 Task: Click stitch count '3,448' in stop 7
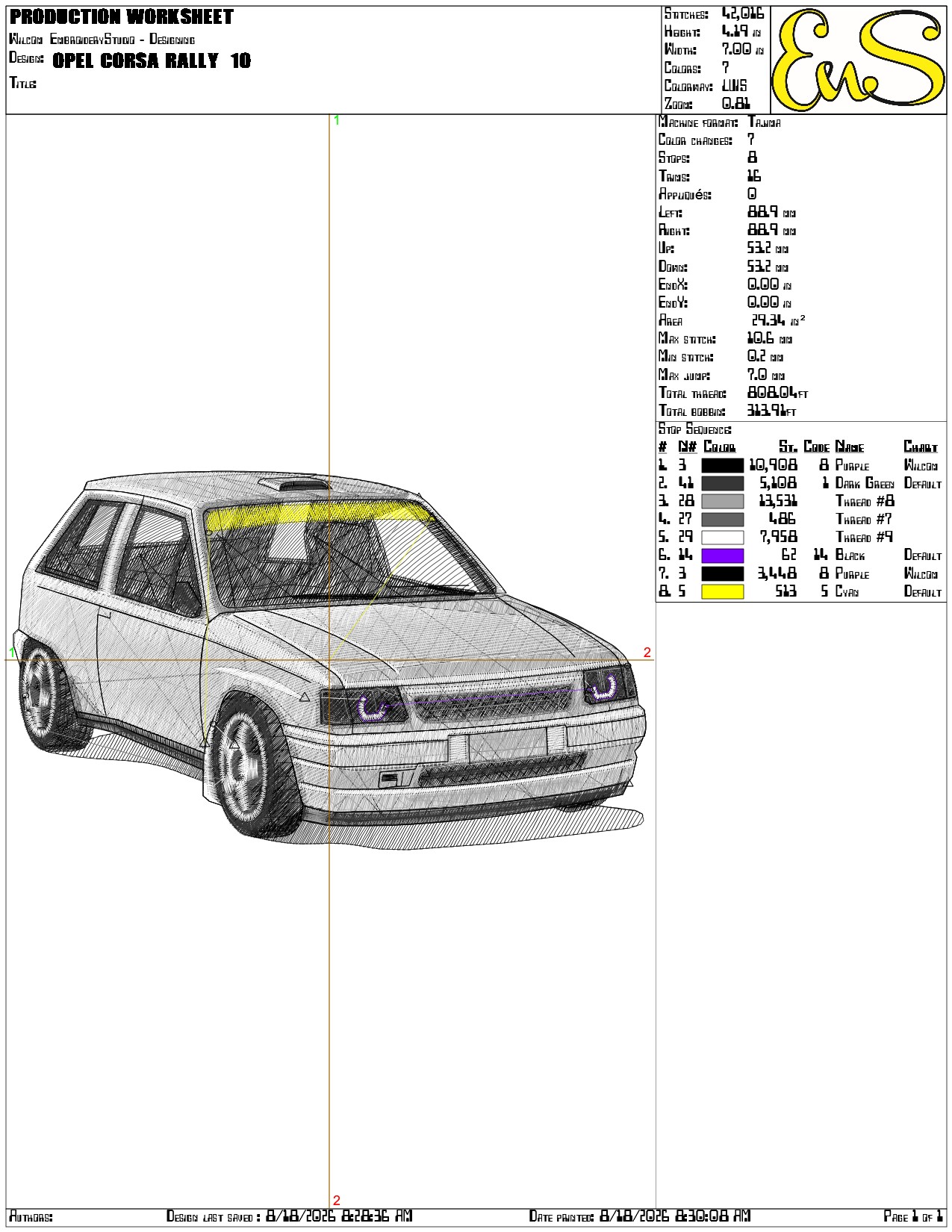[777, 573]
